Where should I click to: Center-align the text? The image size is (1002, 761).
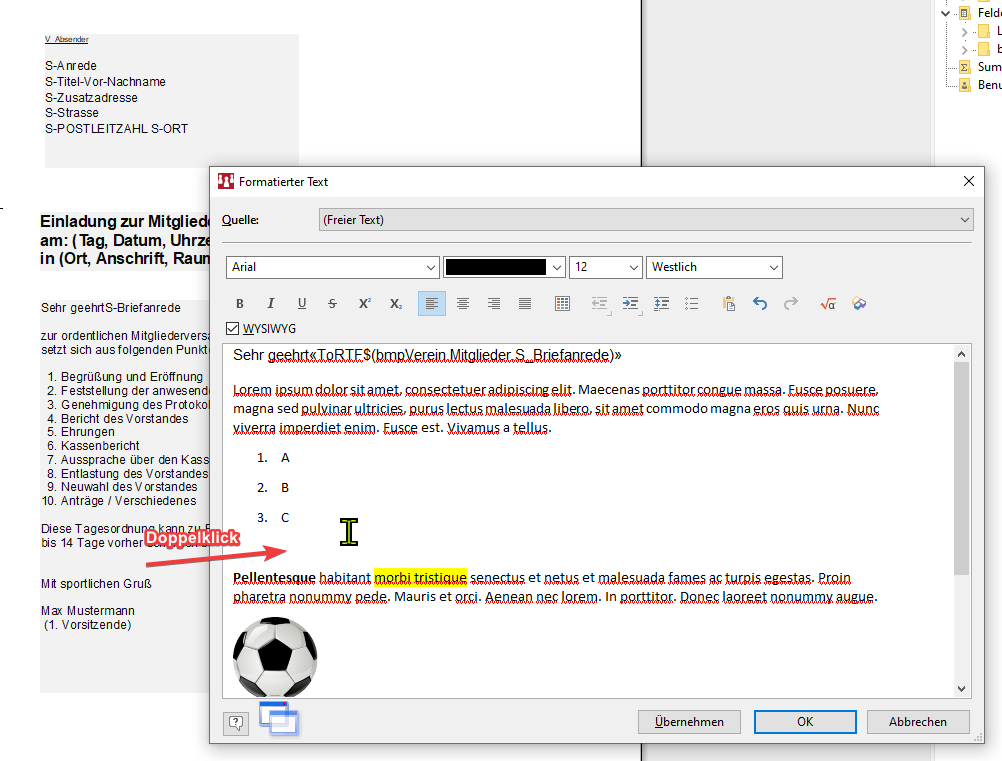tap(463, 304)
